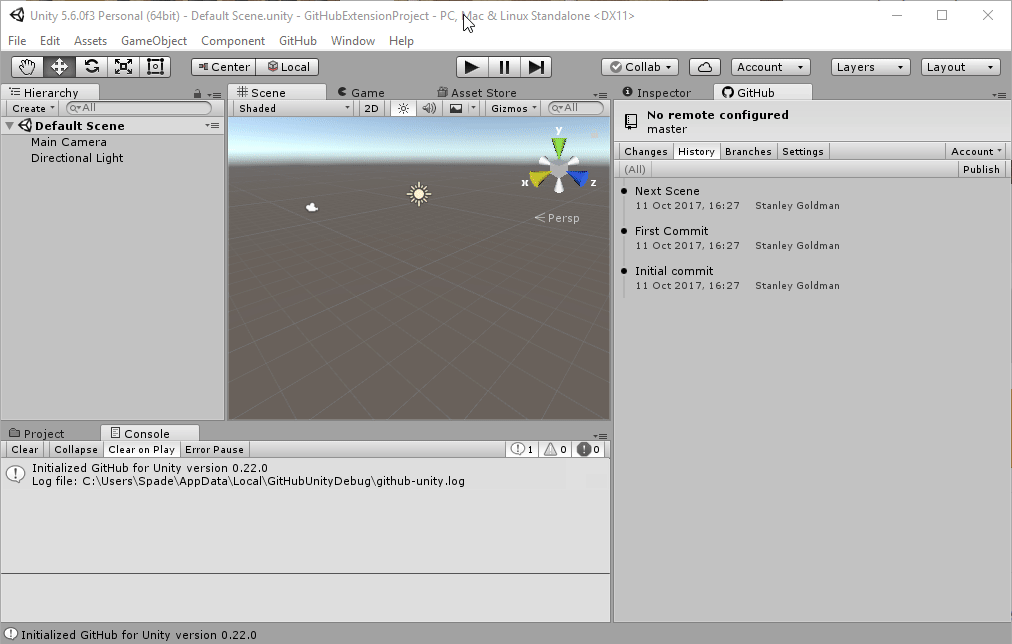Open the Create dropdown in Hierarchy
Viewport: 1012px width, 644px height.
[x=33, y=108]
